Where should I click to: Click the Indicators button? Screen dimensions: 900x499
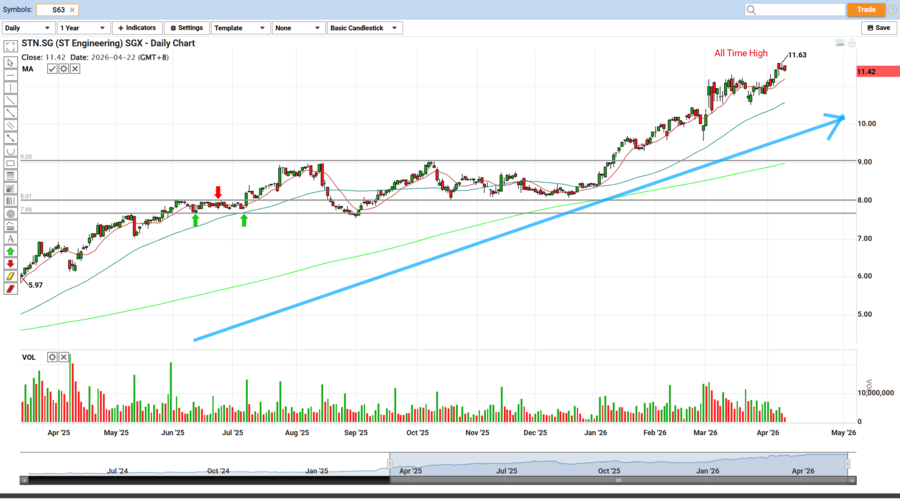point(136,28)
